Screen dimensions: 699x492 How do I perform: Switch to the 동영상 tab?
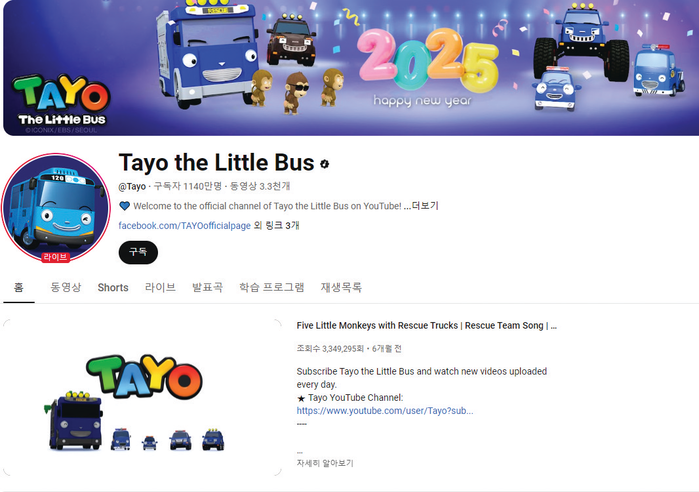tap(66, 287)
